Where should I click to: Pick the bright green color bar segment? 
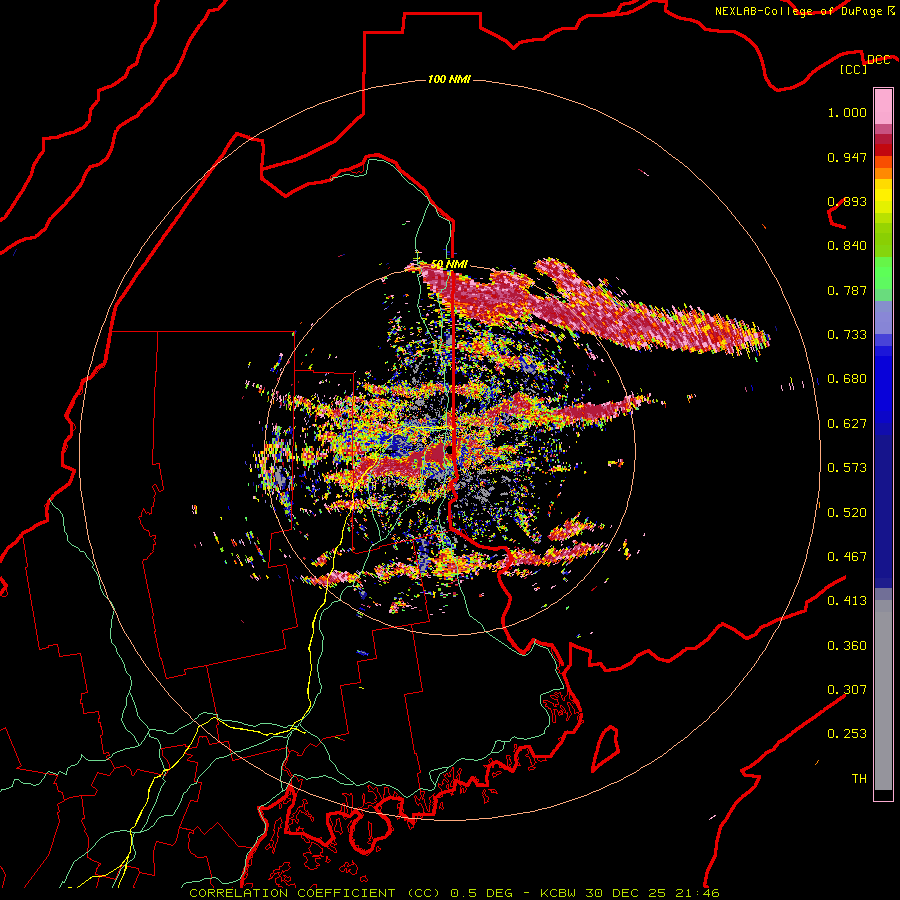point(883,273)
